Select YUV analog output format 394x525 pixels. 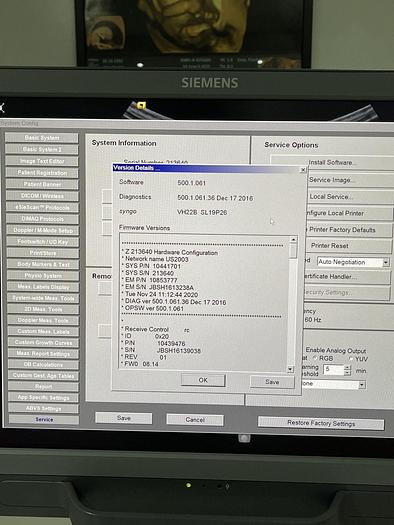[351, 359]
